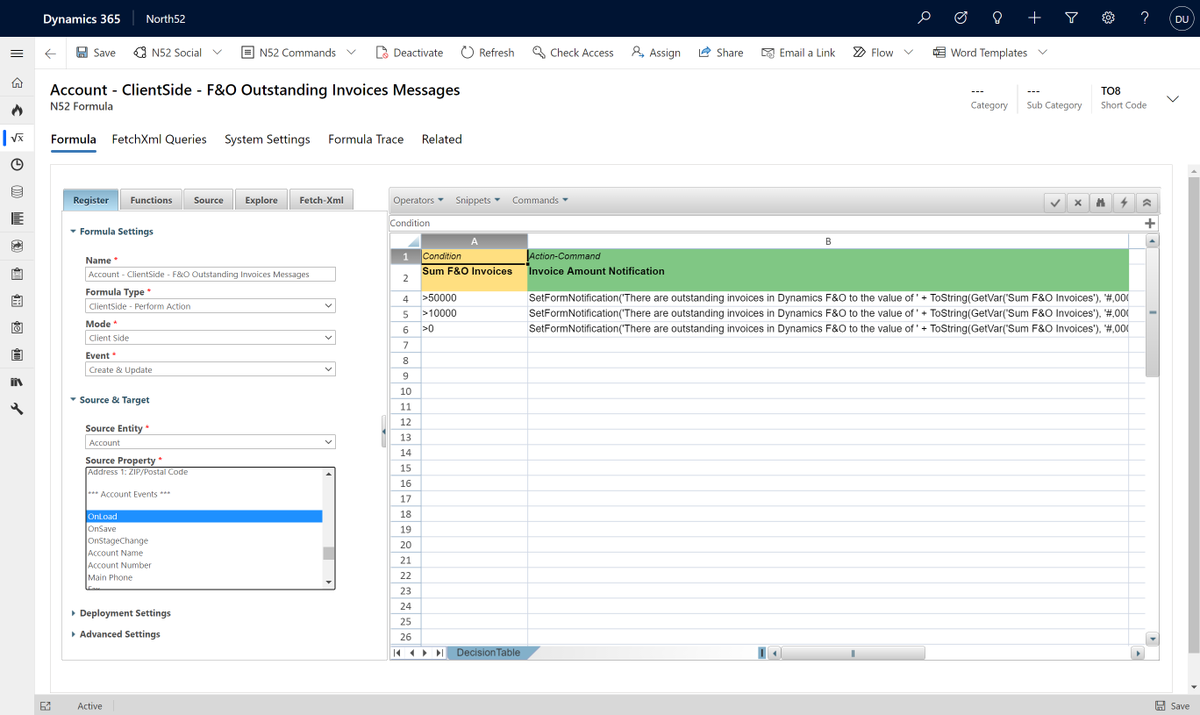The width and height of the screenshot is (1200, 715).
Task: Go to Home in the left sidebar
Action: [x=17, y=84]
